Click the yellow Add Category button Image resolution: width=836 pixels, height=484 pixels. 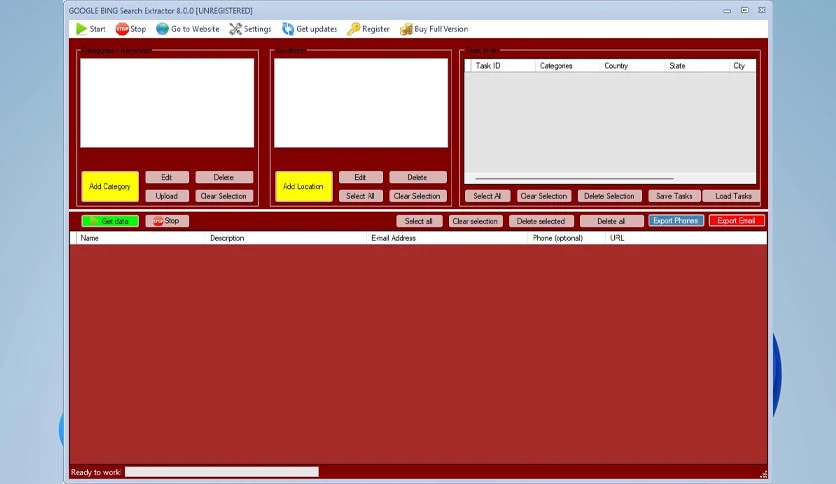[x=110, y=186]
